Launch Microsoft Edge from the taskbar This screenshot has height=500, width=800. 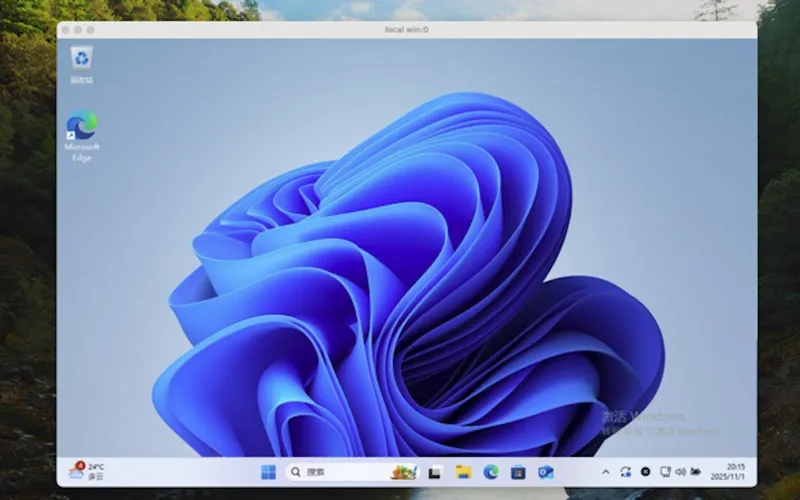coord(491,472)
